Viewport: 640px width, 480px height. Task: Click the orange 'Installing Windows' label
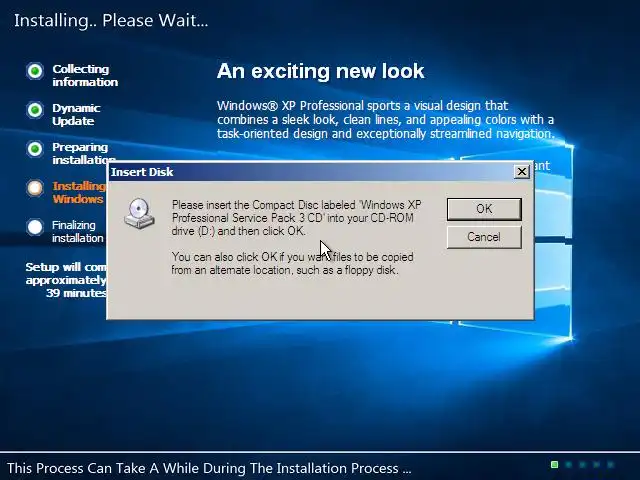(79, 192)
